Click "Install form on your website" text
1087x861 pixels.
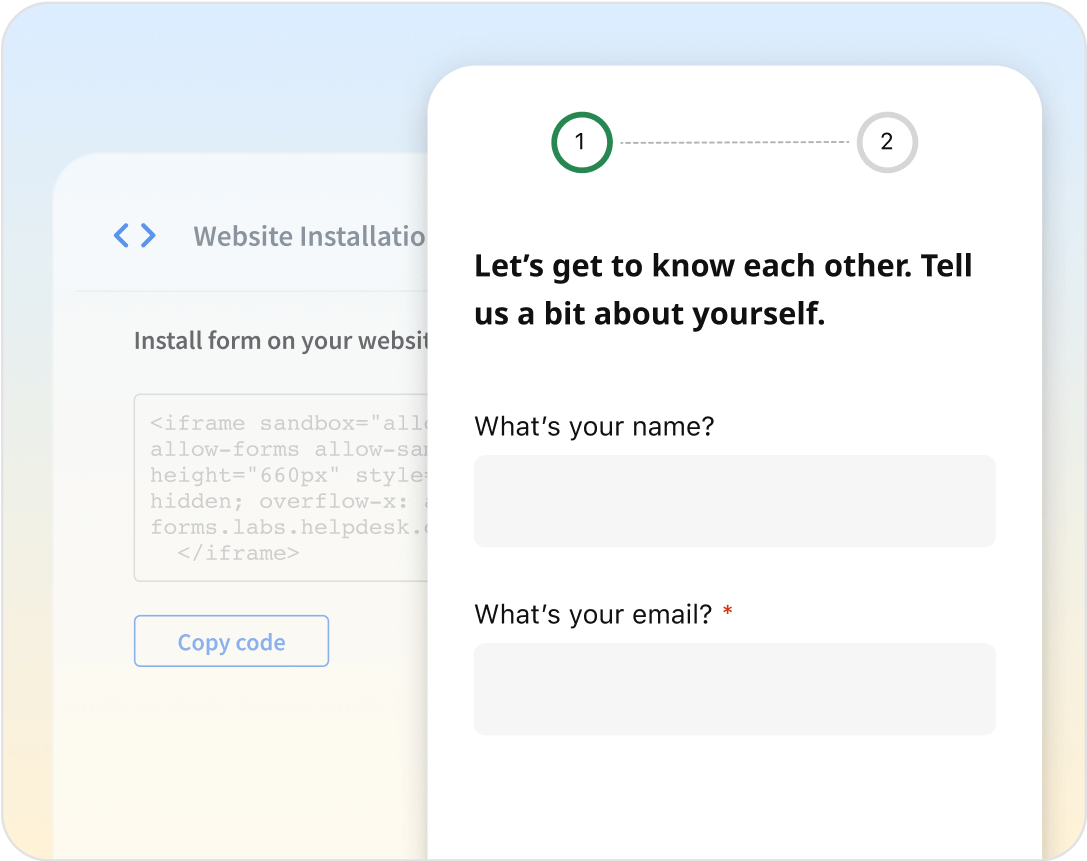[281, 340]
